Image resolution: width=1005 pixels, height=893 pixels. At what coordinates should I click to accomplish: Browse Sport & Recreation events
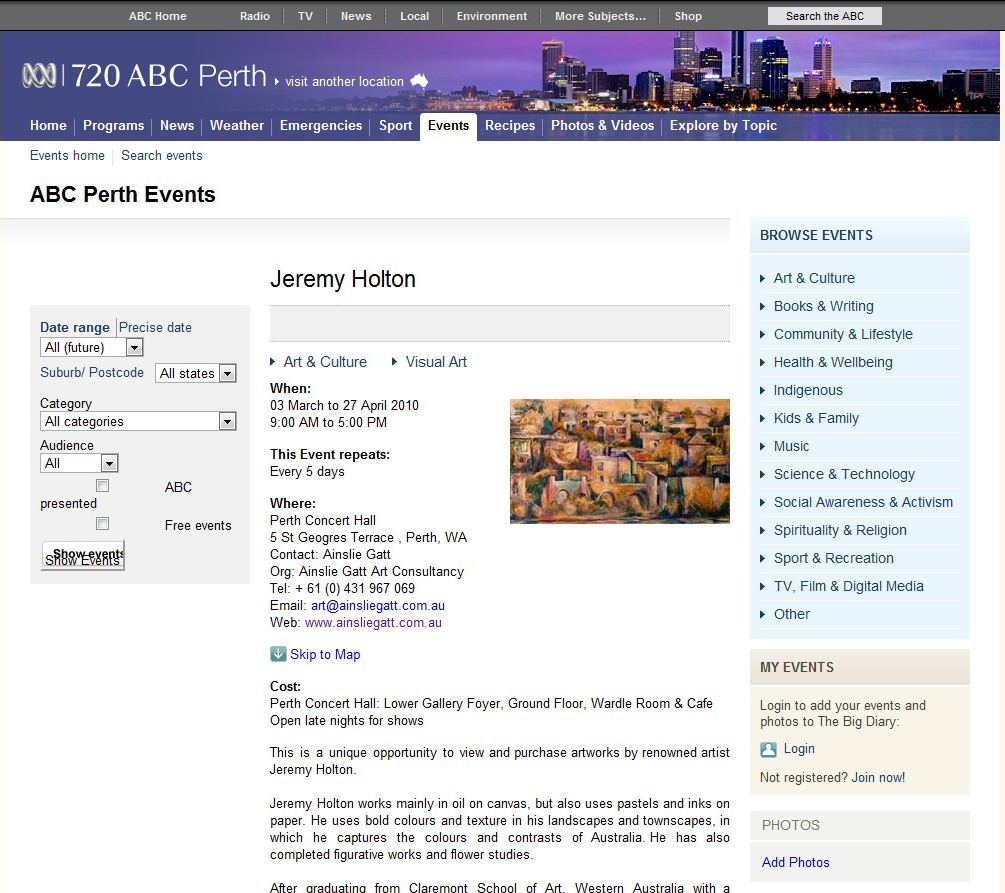coord(833,558)
